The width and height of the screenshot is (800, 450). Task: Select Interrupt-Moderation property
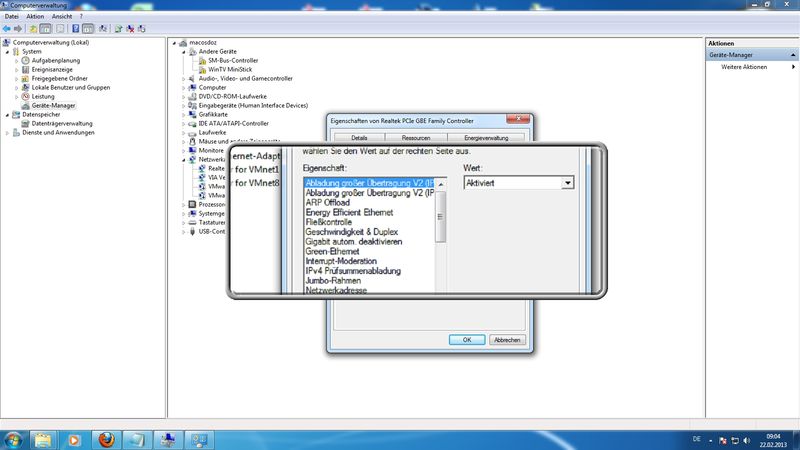coord(341,261)
